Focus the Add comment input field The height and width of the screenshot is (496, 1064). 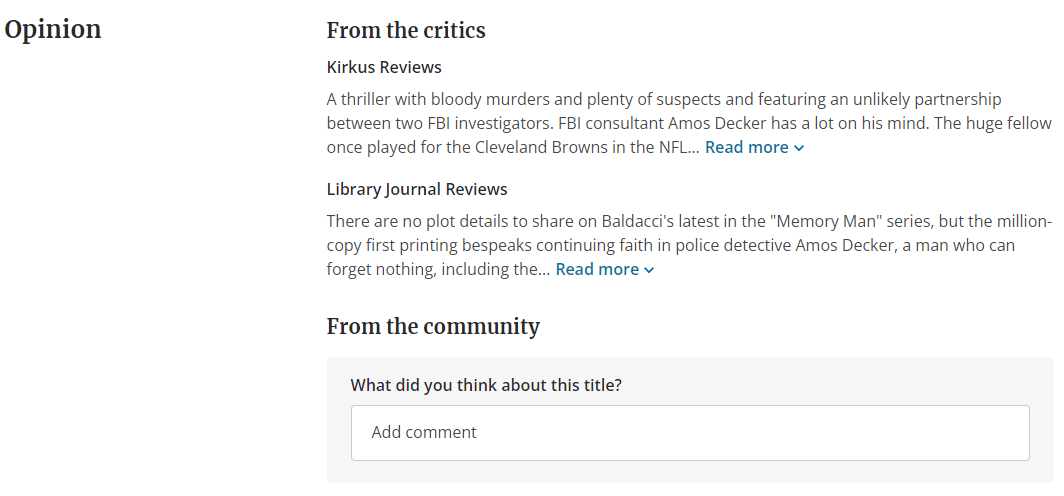click(690, 433)
